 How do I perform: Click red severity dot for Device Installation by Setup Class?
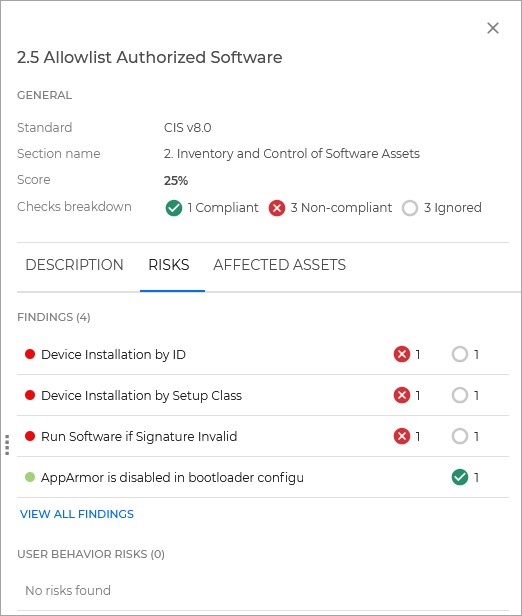click(30, 395)
